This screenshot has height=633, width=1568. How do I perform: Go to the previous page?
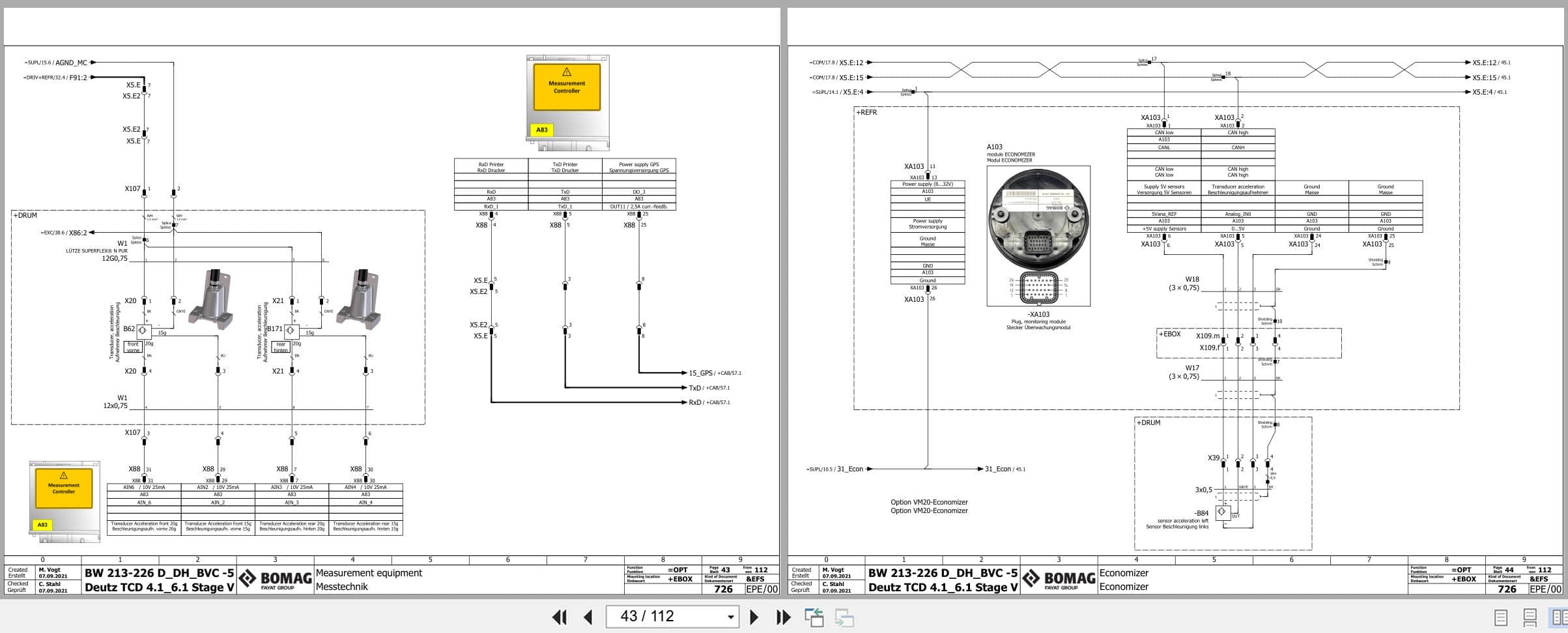(x=588, y=617)
